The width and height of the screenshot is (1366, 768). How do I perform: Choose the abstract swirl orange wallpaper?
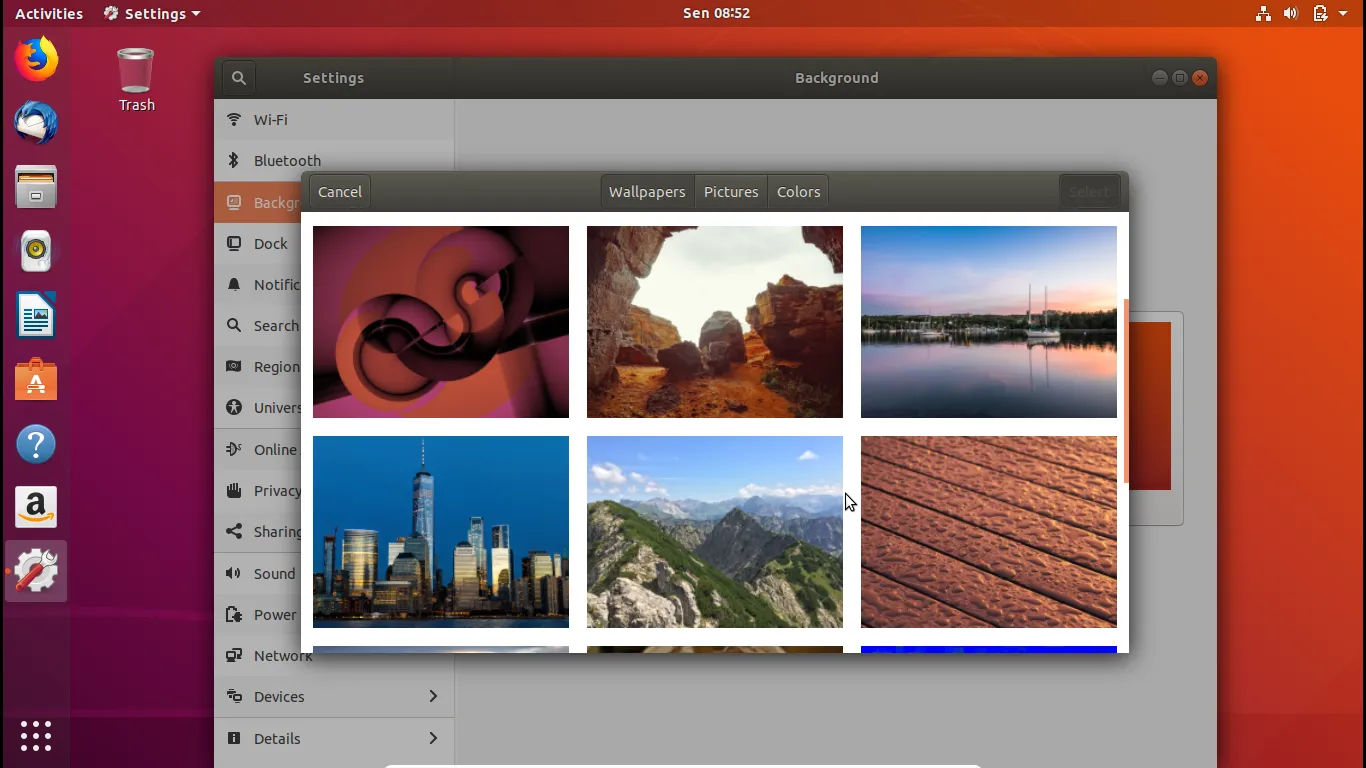(441, 322)
